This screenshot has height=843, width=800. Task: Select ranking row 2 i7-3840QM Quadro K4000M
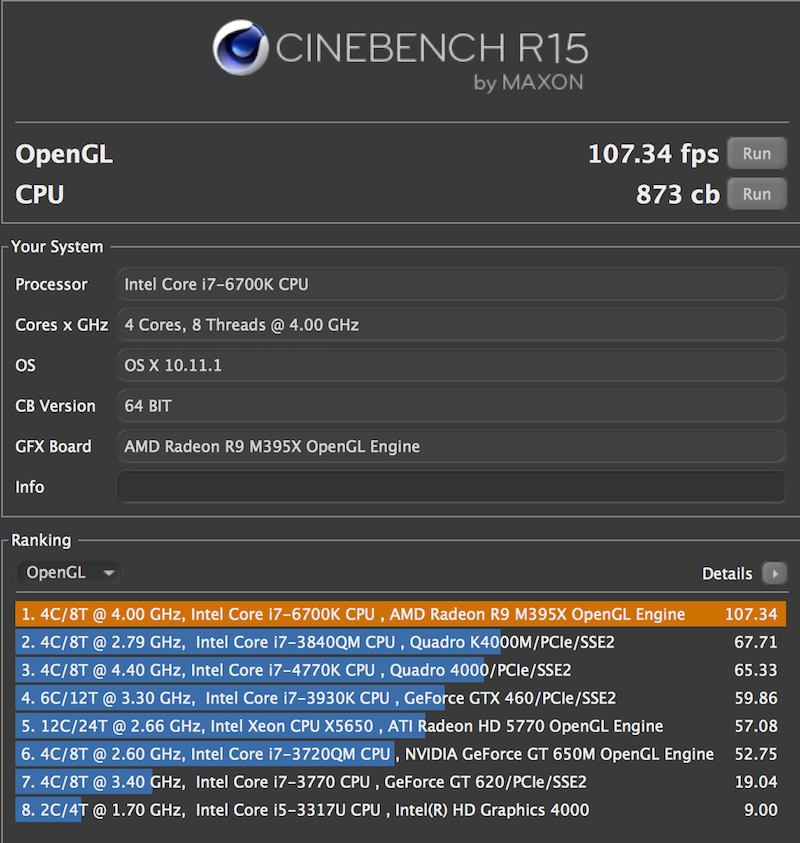click(401, 642)
